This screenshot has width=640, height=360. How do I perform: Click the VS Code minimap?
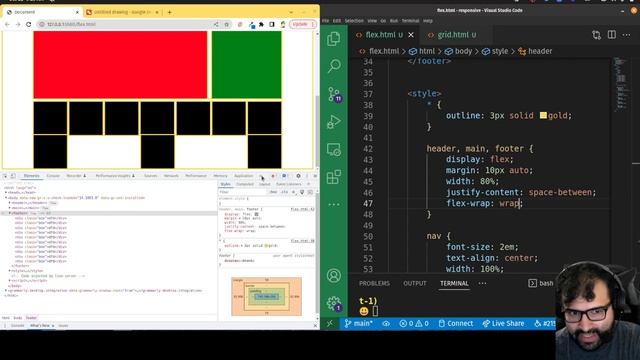point(620,84)
